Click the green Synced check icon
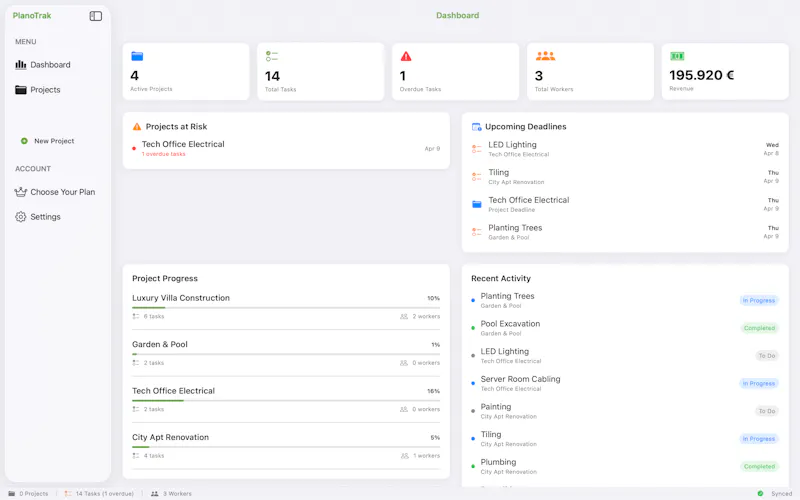The height and width of the screenshot is (500, 800). 760,493
